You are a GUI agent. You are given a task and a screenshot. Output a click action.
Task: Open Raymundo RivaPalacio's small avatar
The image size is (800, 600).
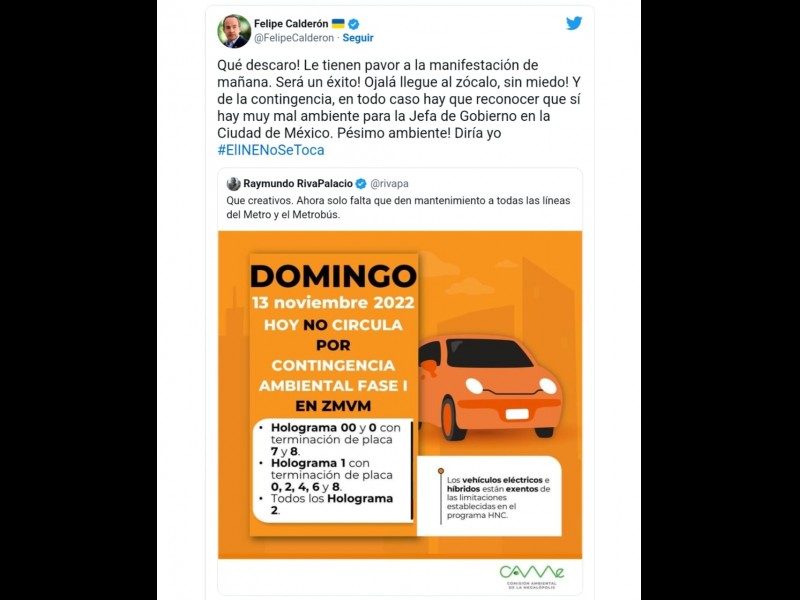pyautogui.click(x=234, y=184)
